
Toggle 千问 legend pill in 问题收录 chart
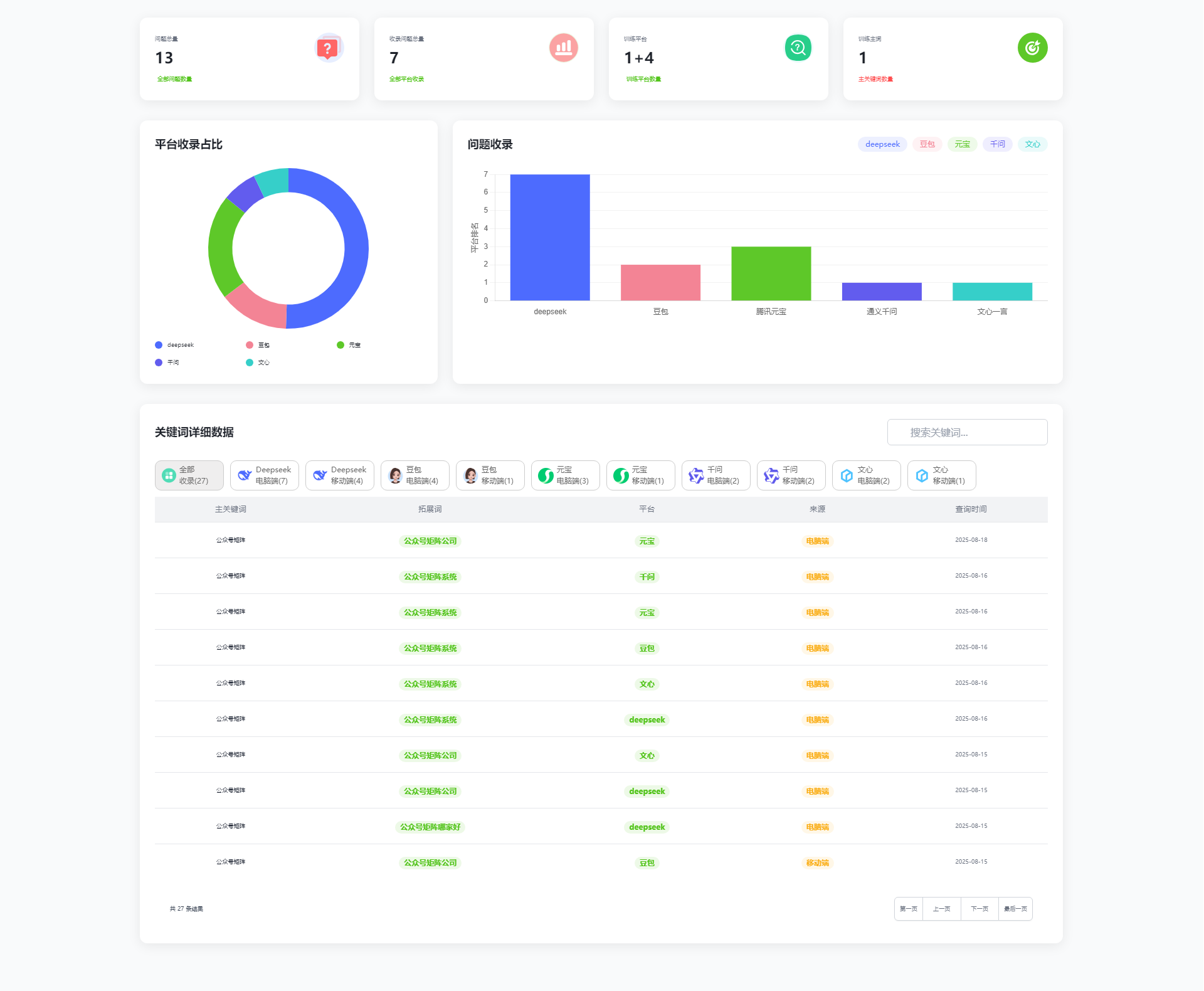click(997, 144)
